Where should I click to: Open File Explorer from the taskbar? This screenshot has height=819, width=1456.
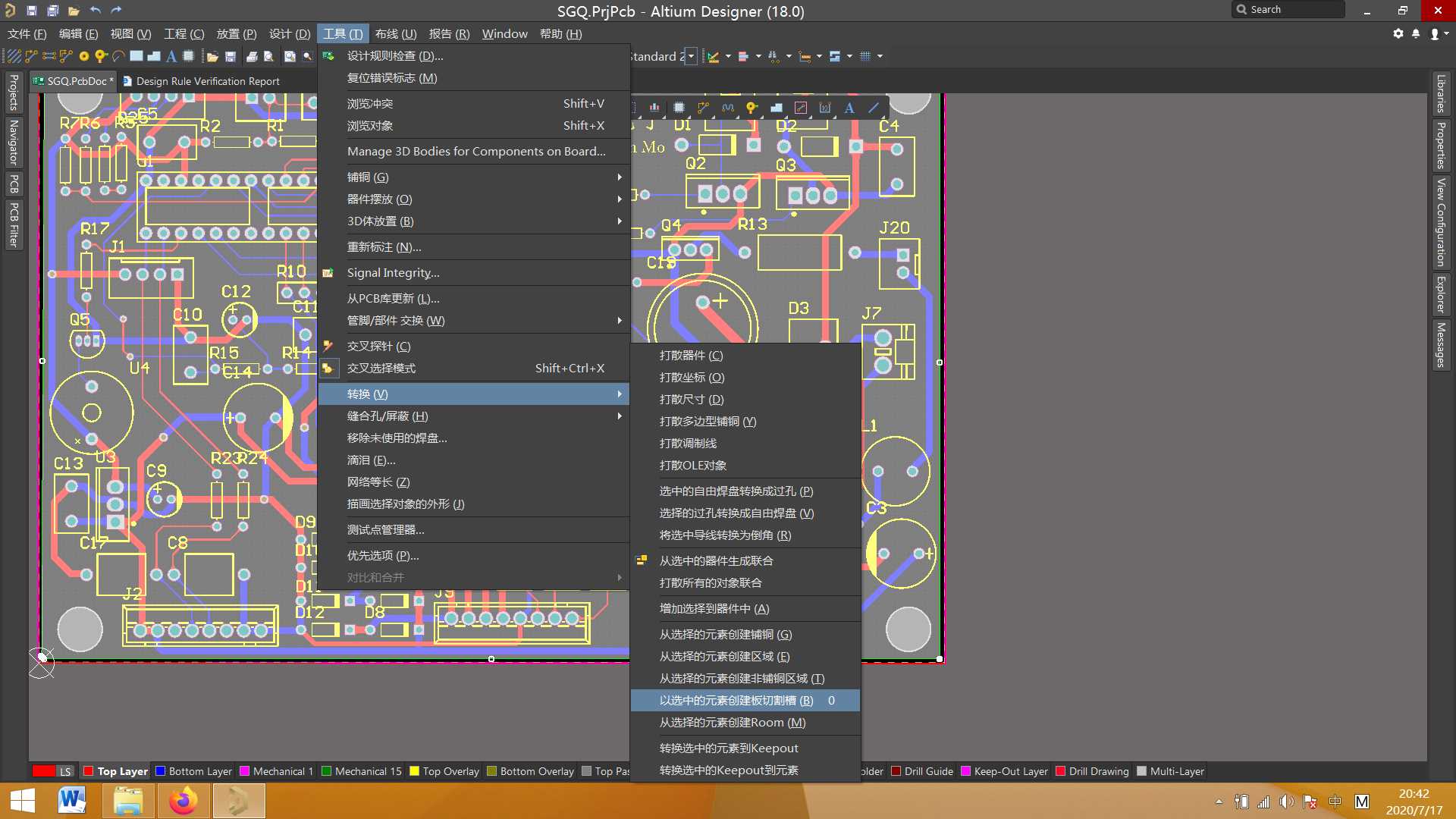pyautogui.click(x=127, y=802)
